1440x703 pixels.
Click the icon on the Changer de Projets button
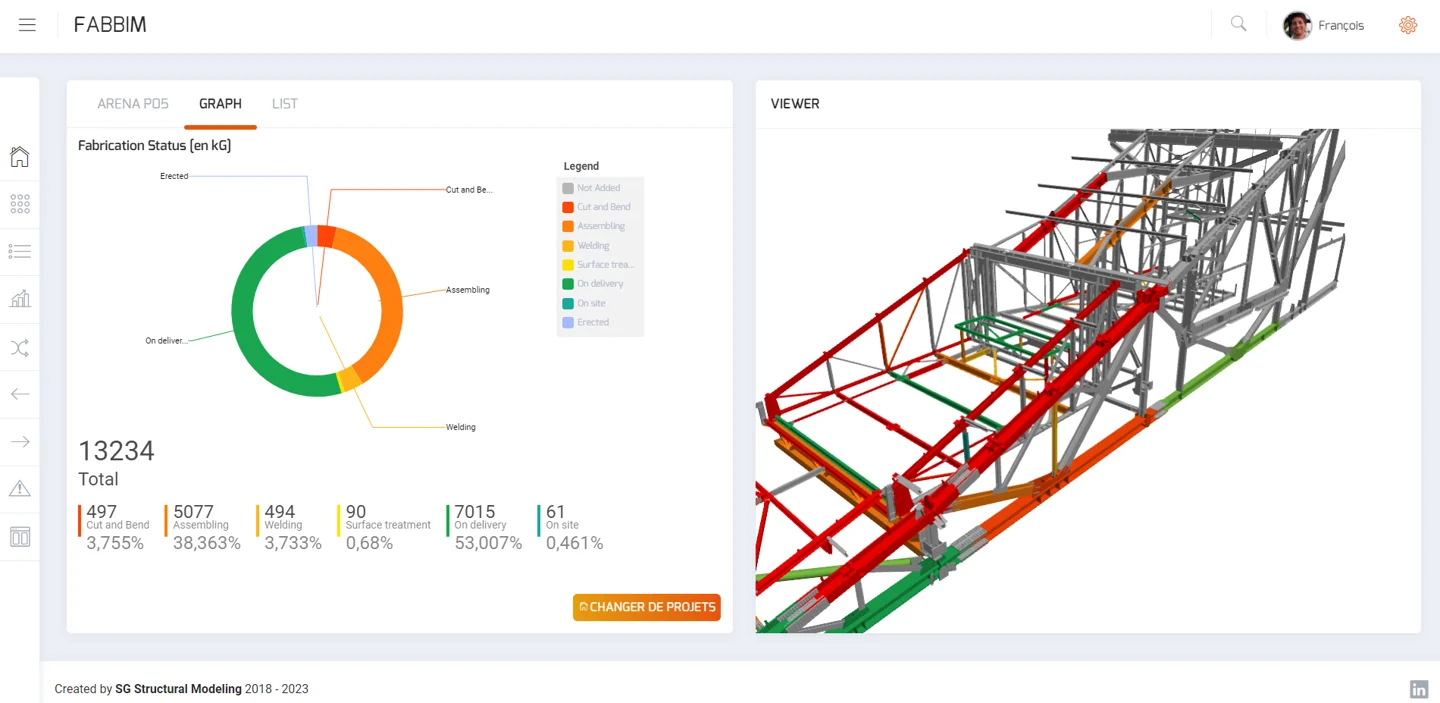pos(583,607)
